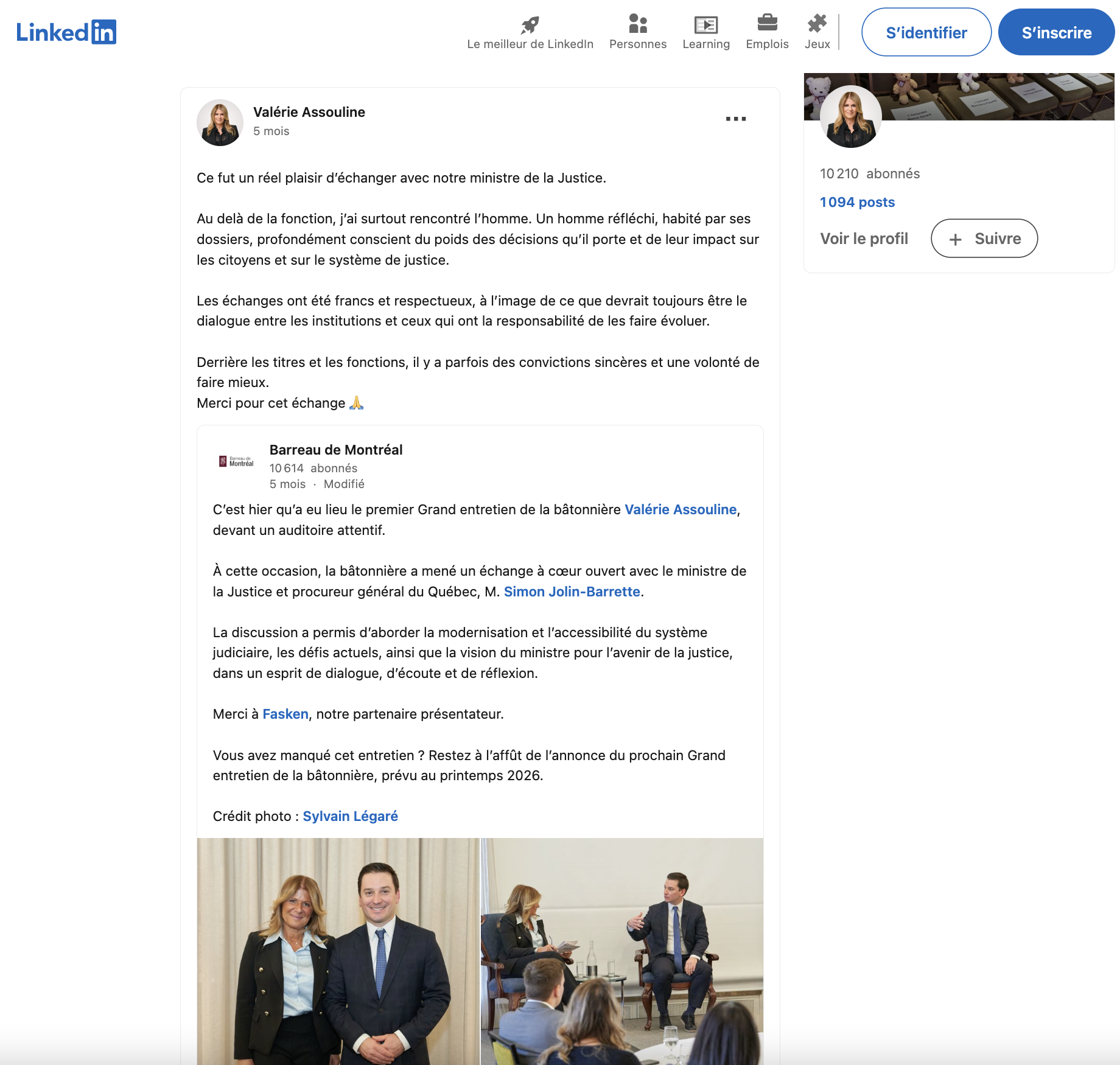Click the S'identifier button
The height and width of the screenshot is (1065, 1120).
pyautogui.click(x=926, y=32)
